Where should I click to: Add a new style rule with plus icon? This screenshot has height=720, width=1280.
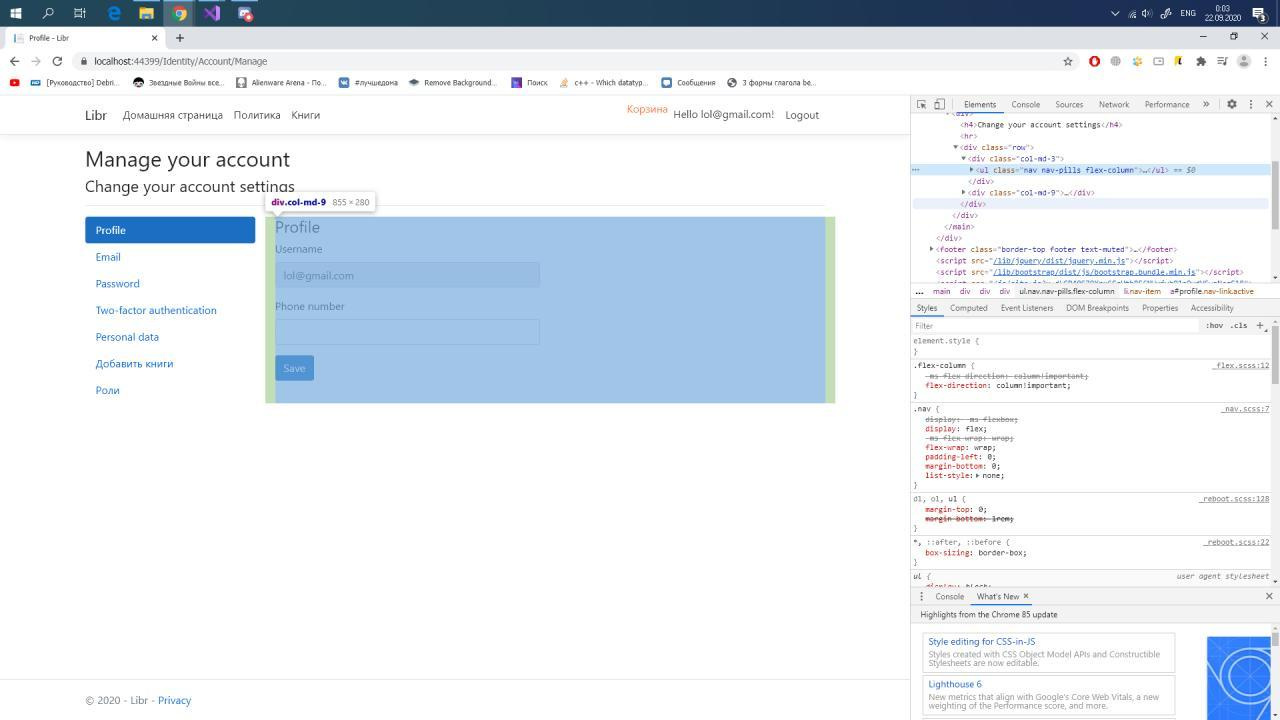(x=1260, y=325)
